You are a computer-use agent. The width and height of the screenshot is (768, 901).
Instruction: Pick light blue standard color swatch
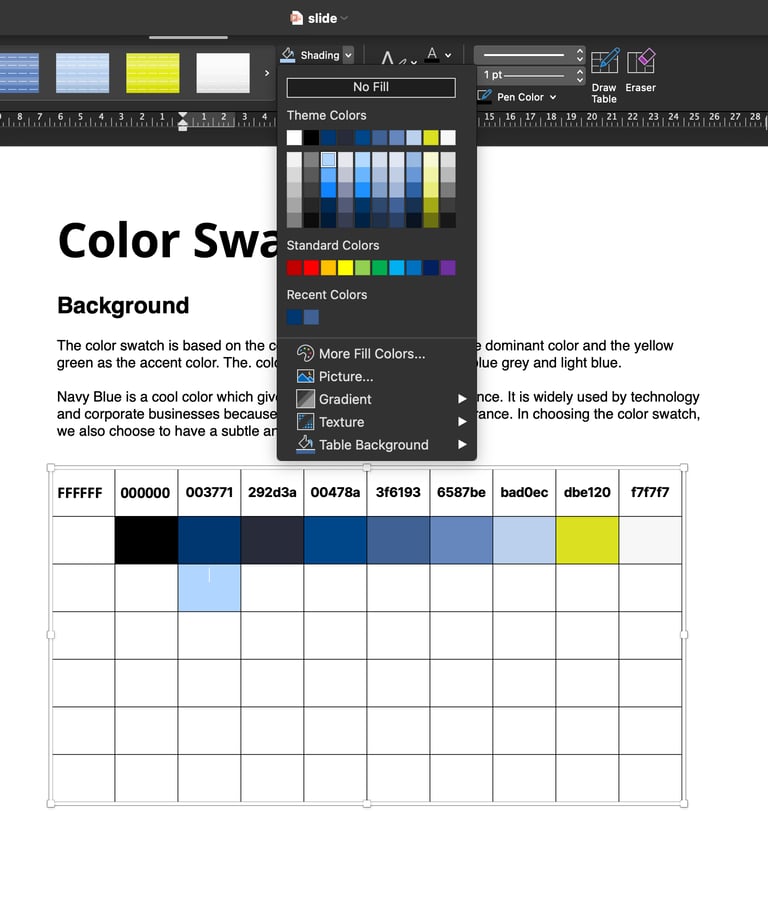click(x=397, y=268)
